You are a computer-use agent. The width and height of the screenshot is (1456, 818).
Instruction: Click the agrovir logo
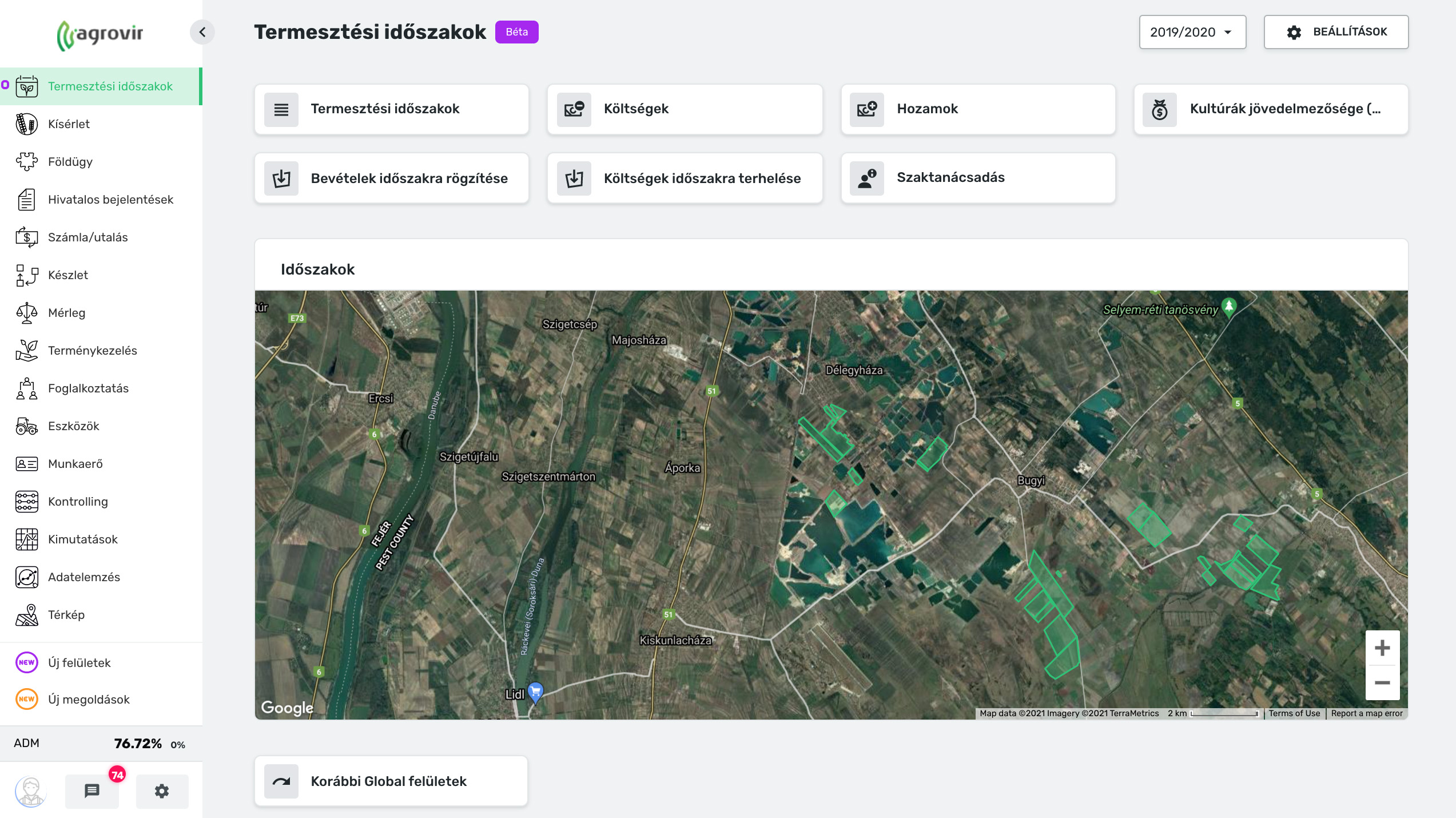coord(100,35)
